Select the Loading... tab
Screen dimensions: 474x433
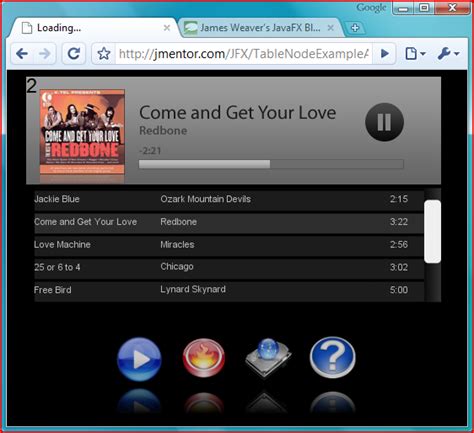tap(93, 28)
